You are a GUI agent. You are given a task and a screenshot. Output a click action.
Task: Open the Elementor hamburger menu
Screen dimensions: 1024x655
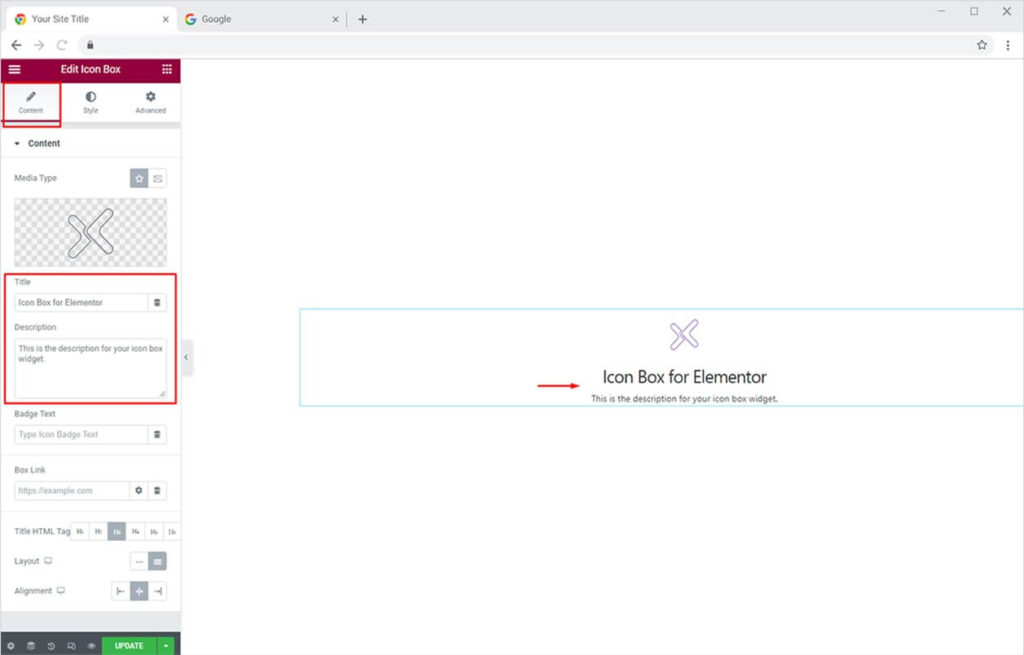[14, 70]
